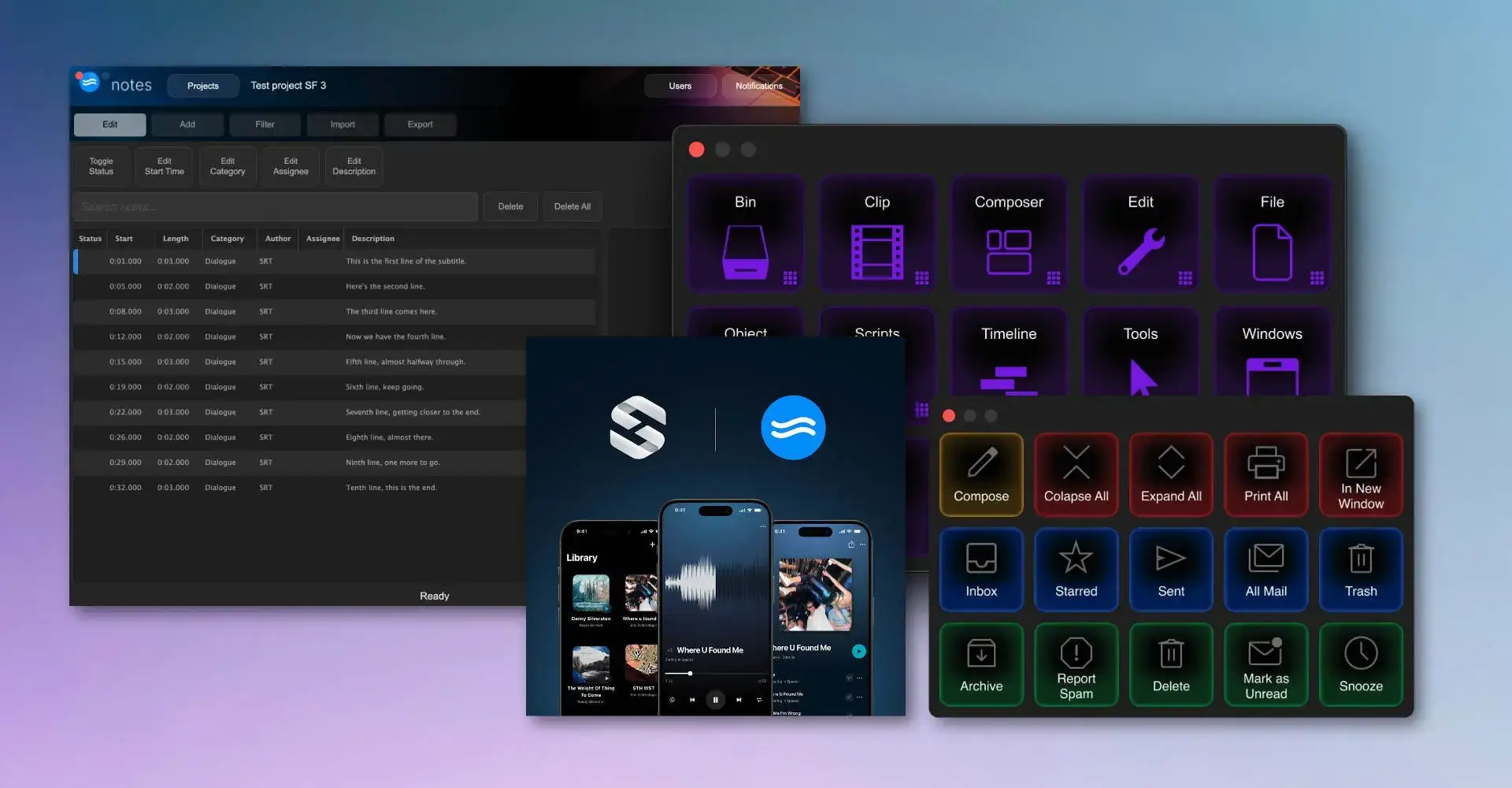1512x788 pixels.
Task: Click the Export button
Action: point(420,125)
